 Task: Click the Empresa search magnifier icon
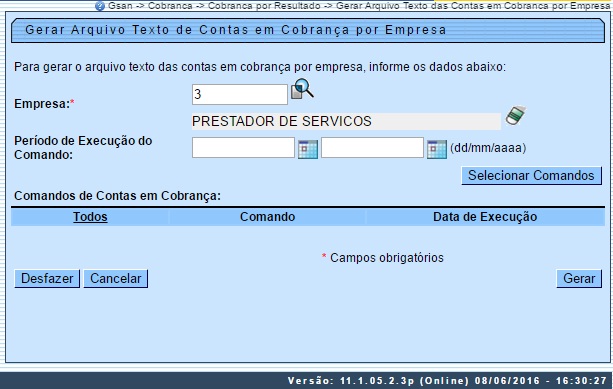coord(302,89)
